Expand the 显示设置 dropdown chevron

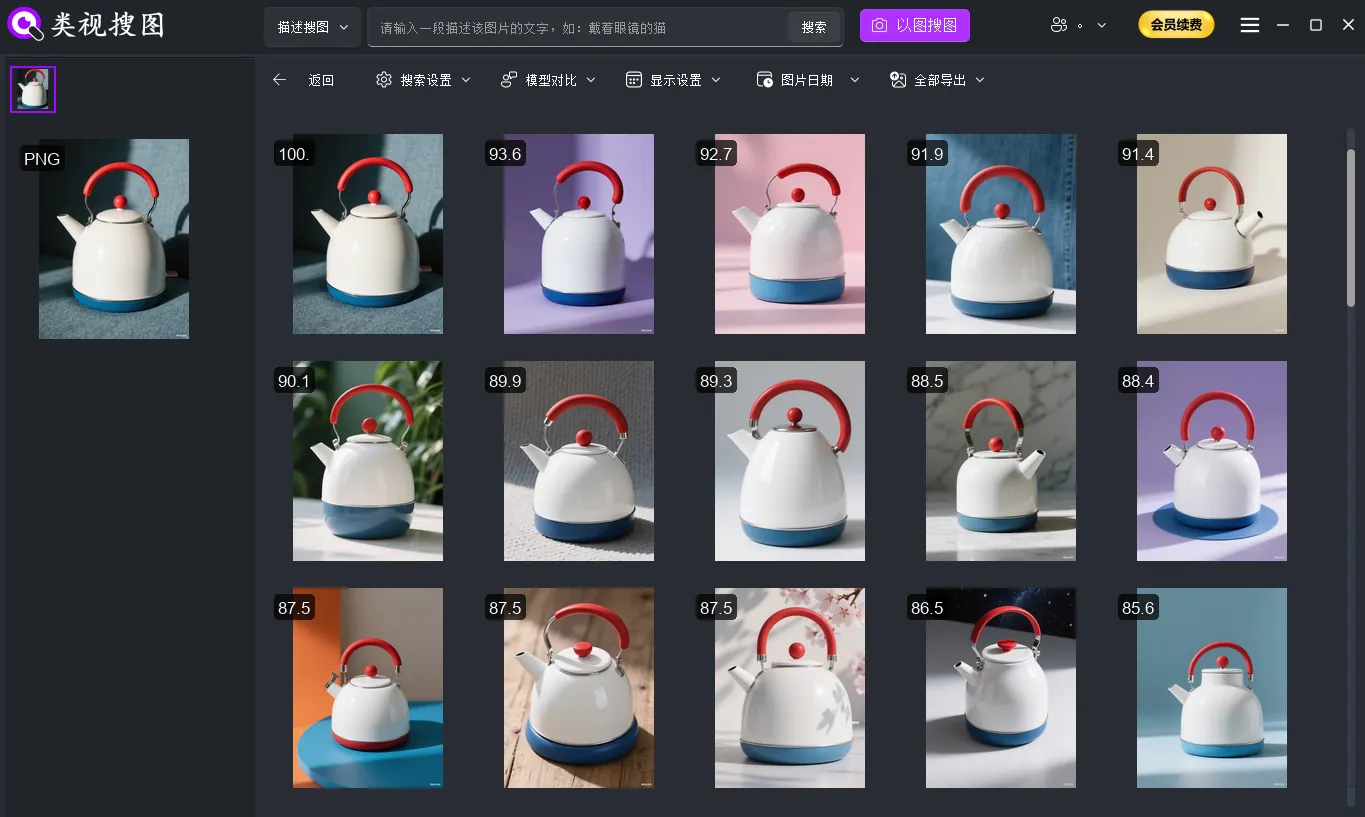715,80
